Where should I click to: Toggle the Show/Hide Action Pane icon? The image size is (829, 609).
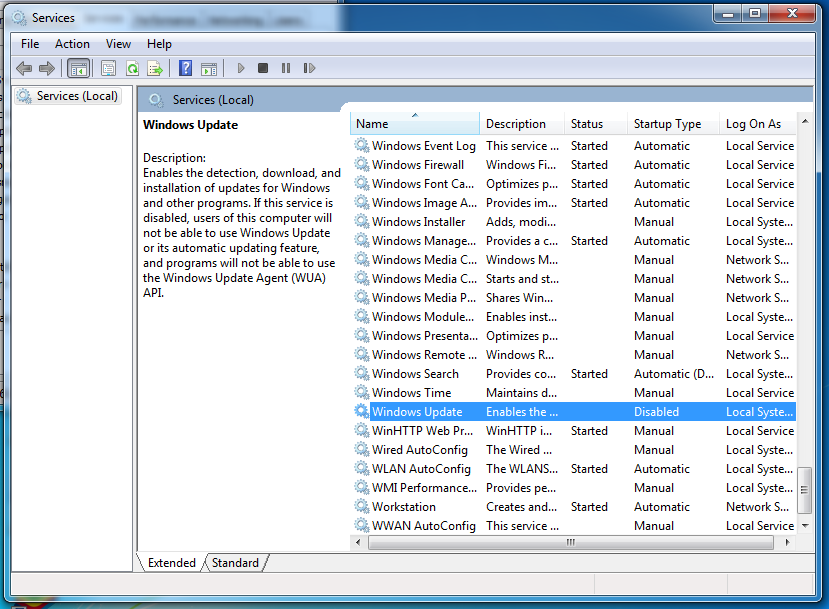tap(209, 68)
